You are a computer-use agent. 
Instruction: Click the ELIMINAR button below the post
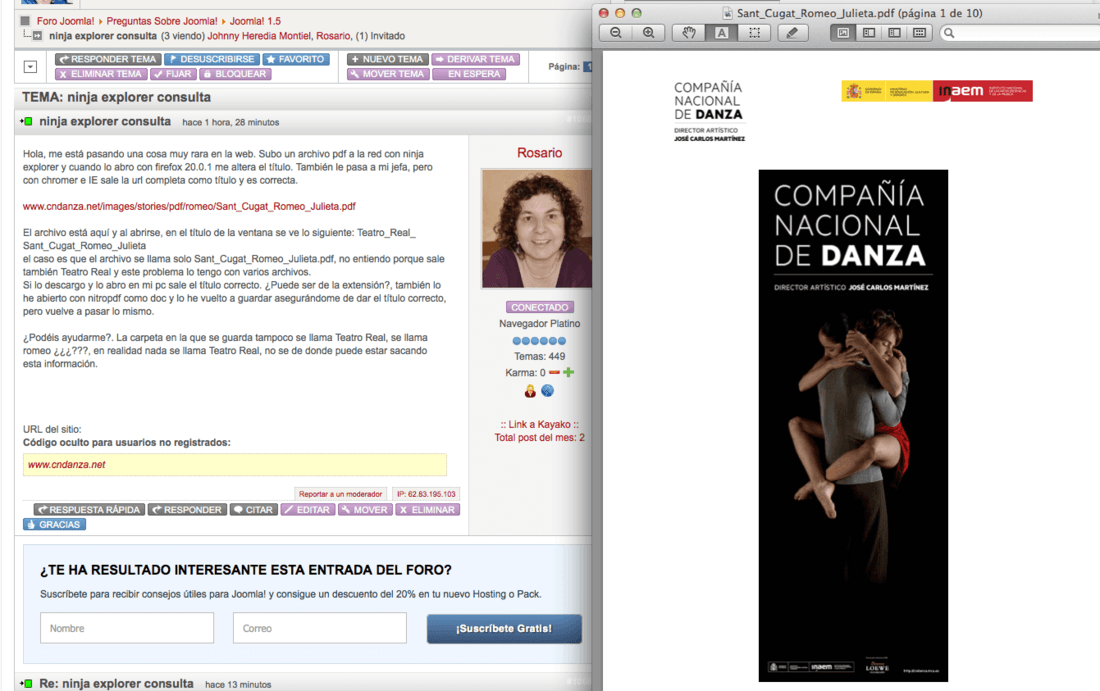coord(427,510)
